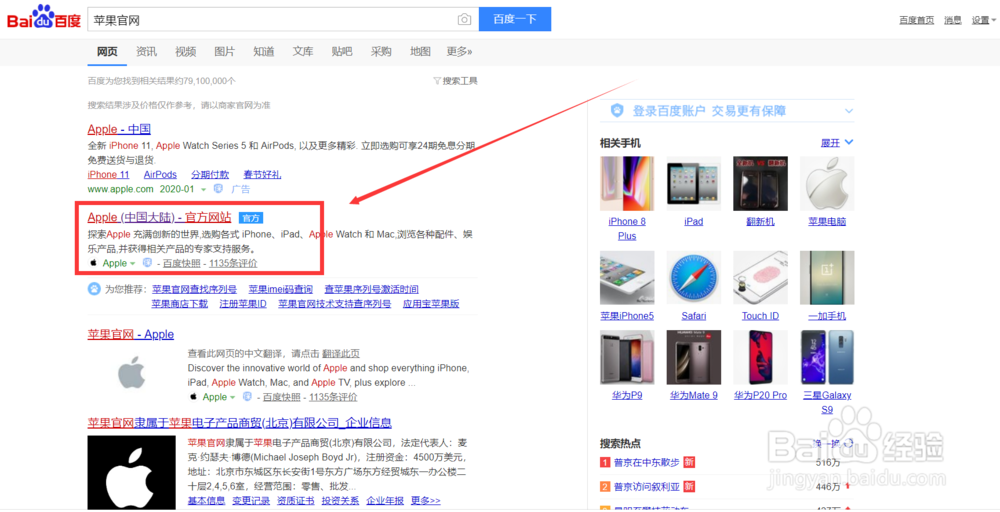Click 注册苹果ID suggestion

pyautogui.click(x=243, y=304)
